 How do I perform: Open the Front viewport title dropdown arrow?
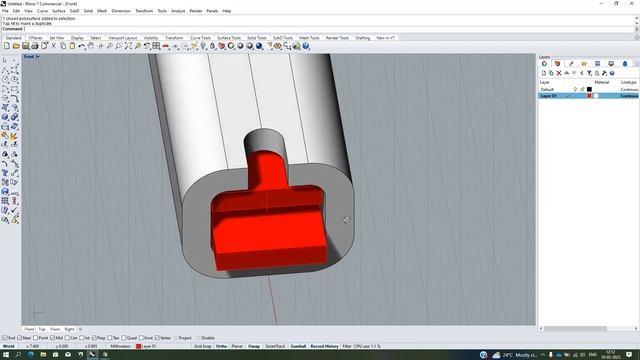point(38,57)
